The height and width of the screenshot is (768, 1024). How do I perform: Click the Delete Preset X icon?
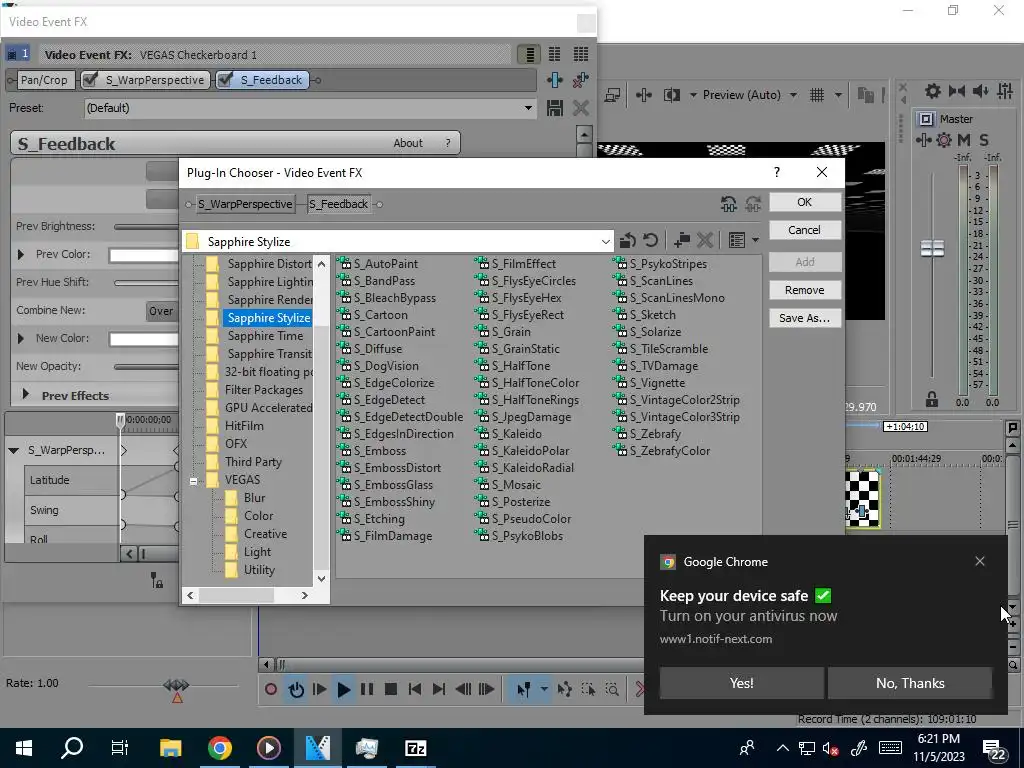coord(581,108)
